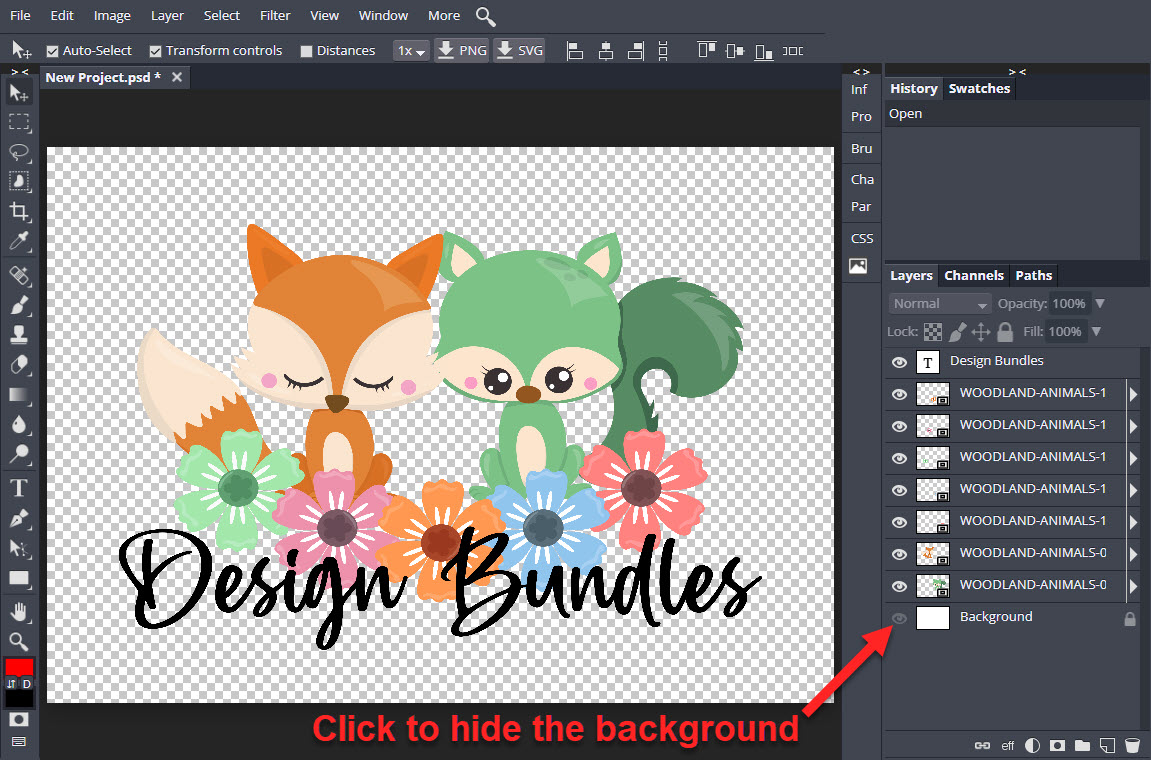Hide the Design Bundles text layer
The height and width of the screenshot is (760, 1151).
899,363
